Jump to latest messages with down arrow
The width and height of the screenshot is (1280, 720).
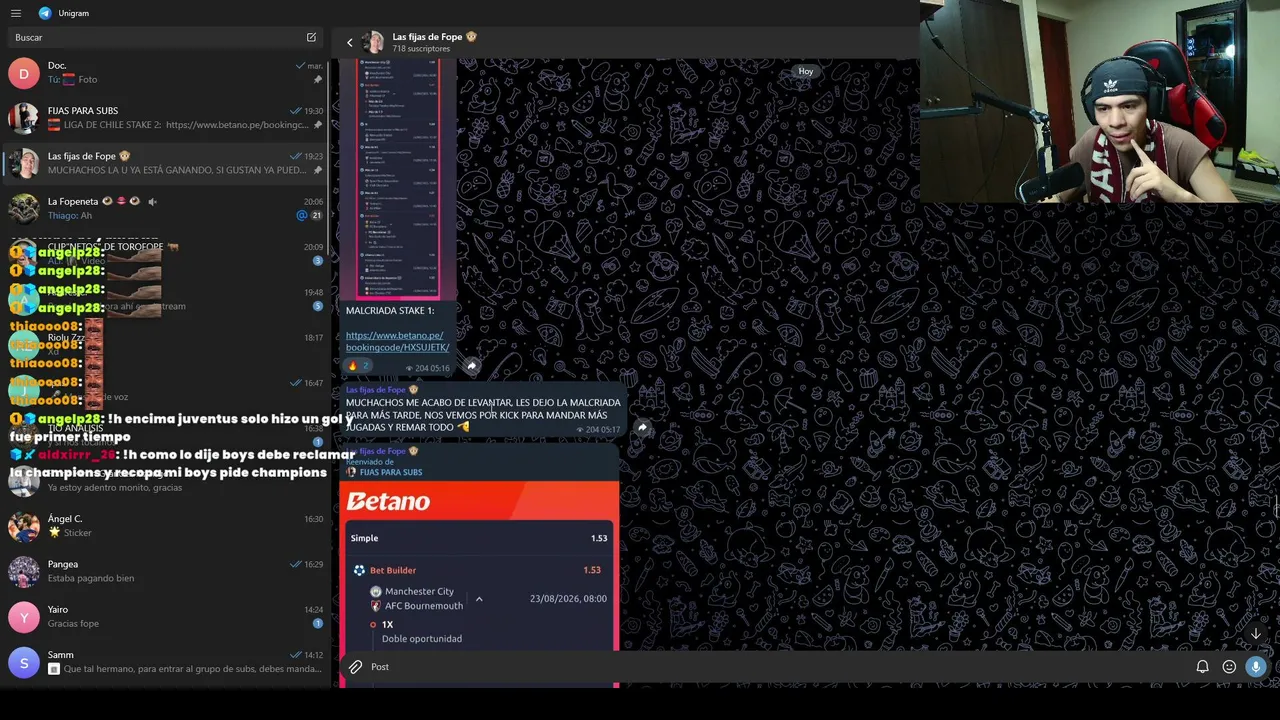pyautogui.click(x=1256, y=633)
